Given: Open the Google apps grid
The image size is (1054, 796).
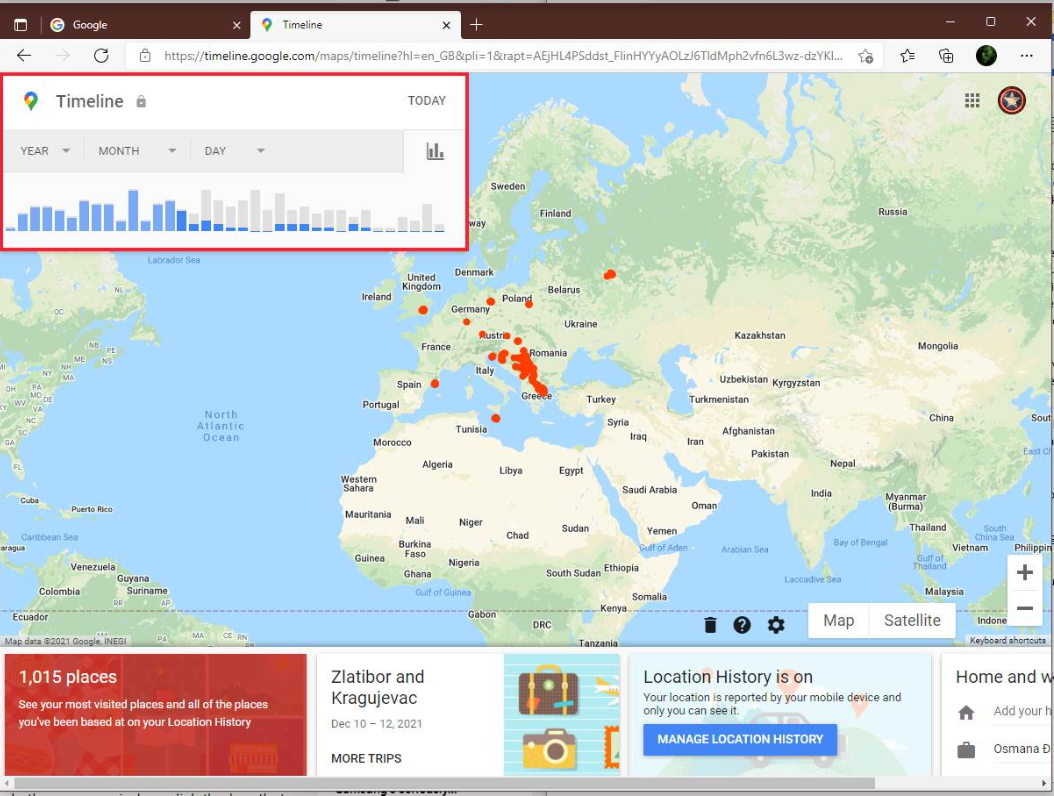Looking at the screenshot, I should [x=971, y=100].
